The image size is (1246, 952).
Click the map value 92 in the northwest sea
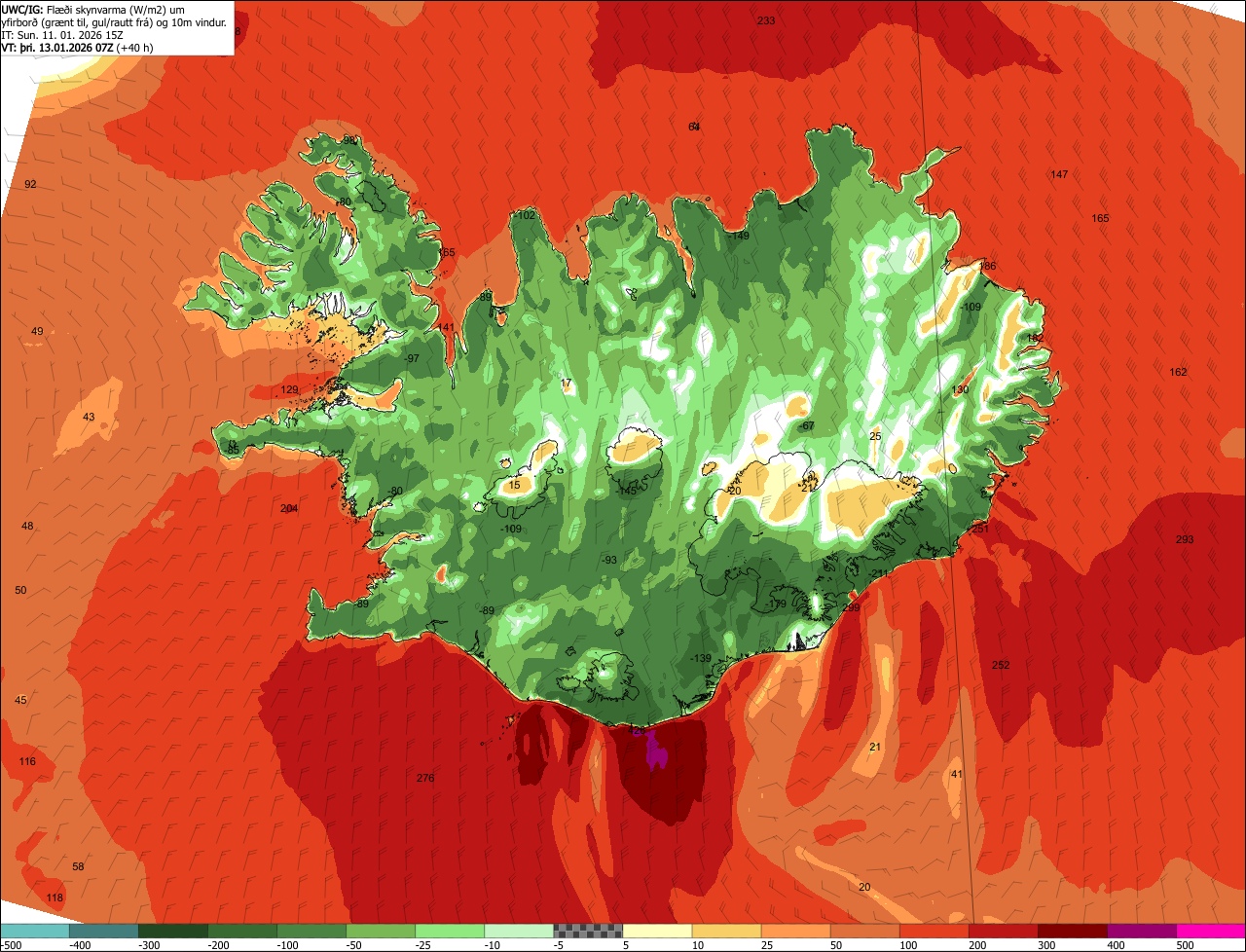coord(30,184)
